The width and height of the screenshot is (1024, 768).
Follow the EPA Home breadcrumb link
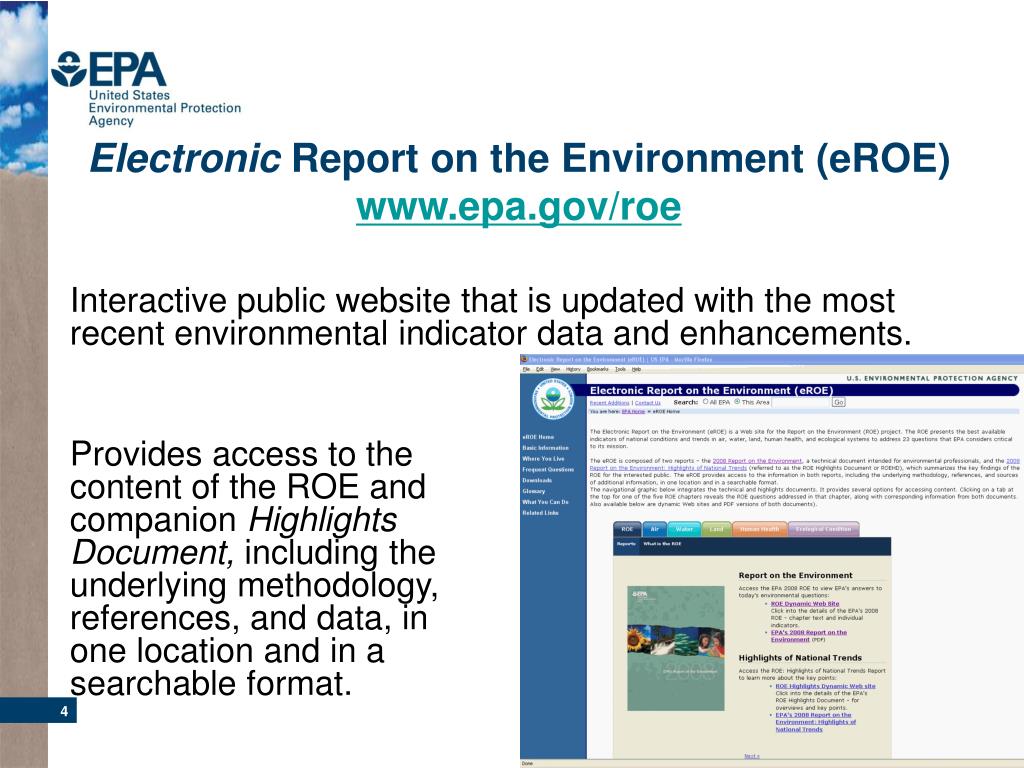633,411
